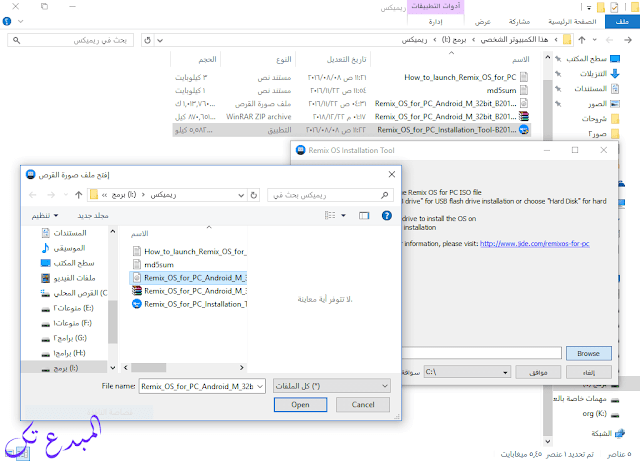Toggle preview pane icon in file dialog
The width and height of the screenshot is (640, 461).
(364, 216)
